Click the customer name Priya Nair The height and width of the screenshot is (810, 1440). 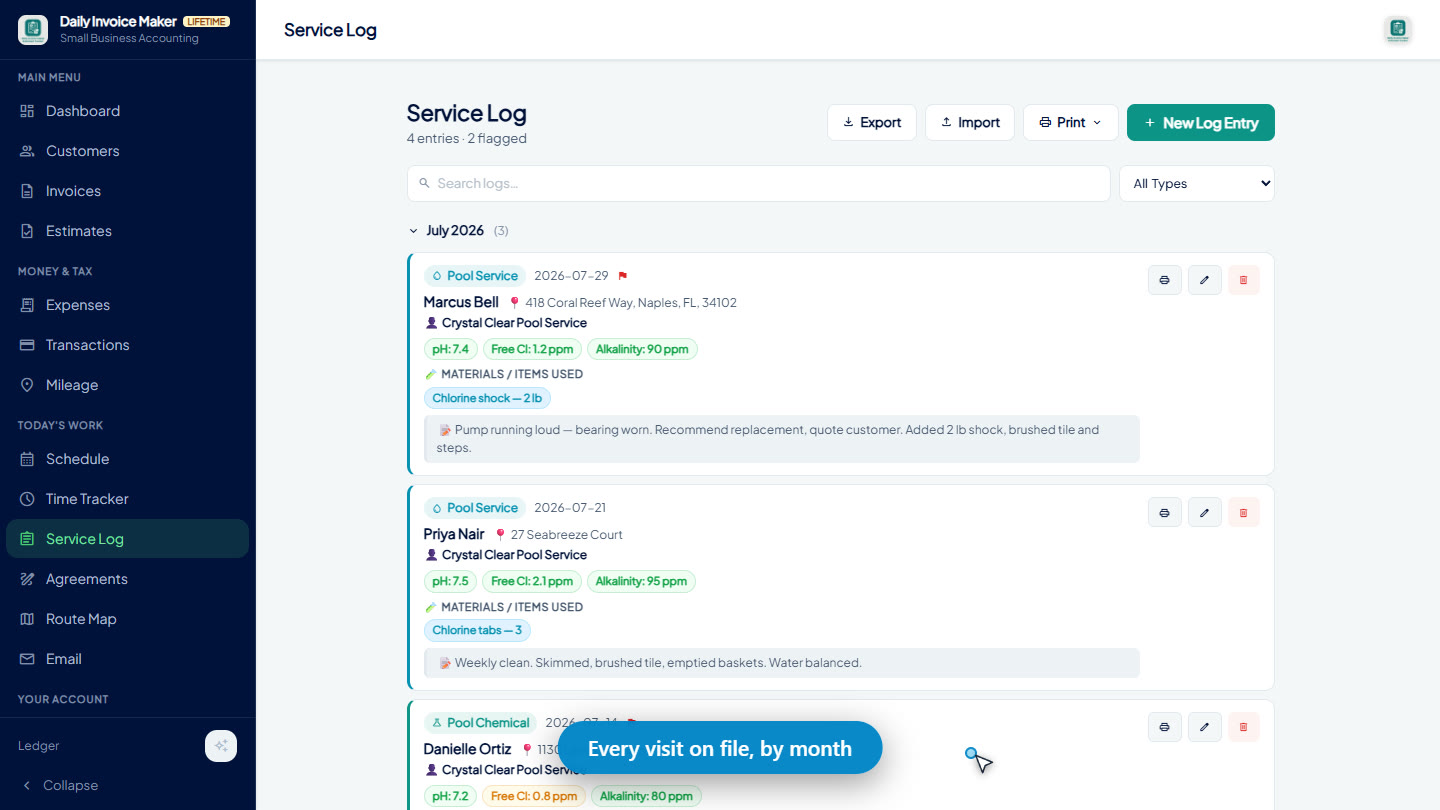pyautogui.click(x=454, y=534)
